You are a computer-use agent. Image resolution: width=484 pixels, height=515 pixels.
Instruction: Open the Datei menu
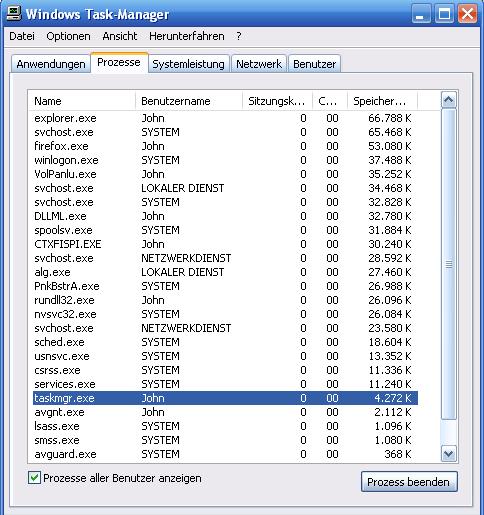click(x=22, y=36)
